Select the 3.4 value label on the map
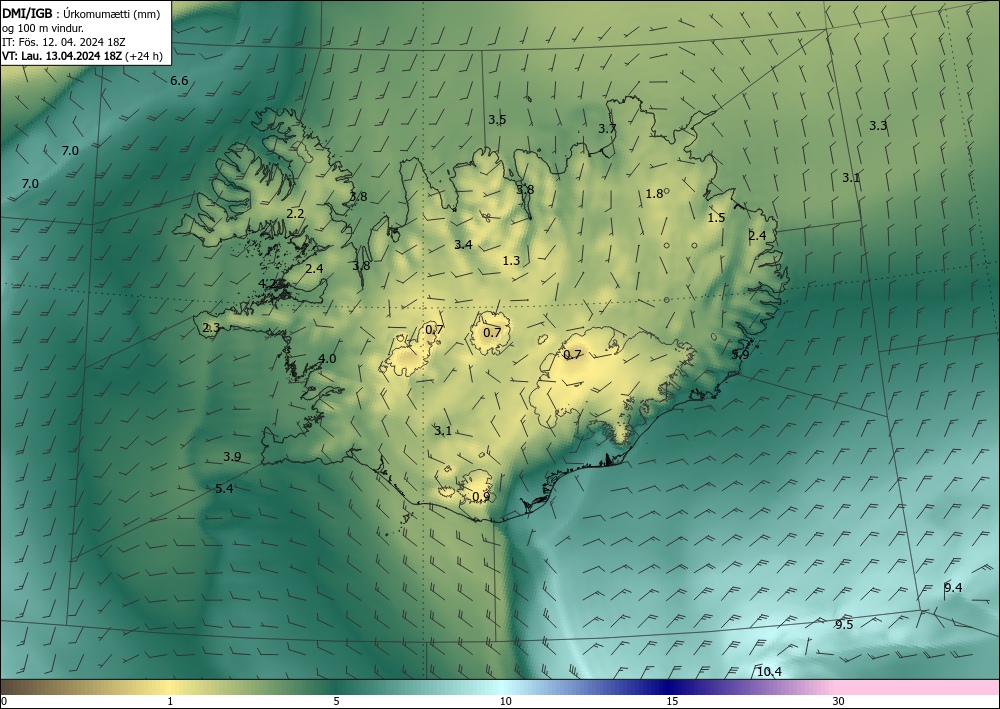 tap(463, 244)
